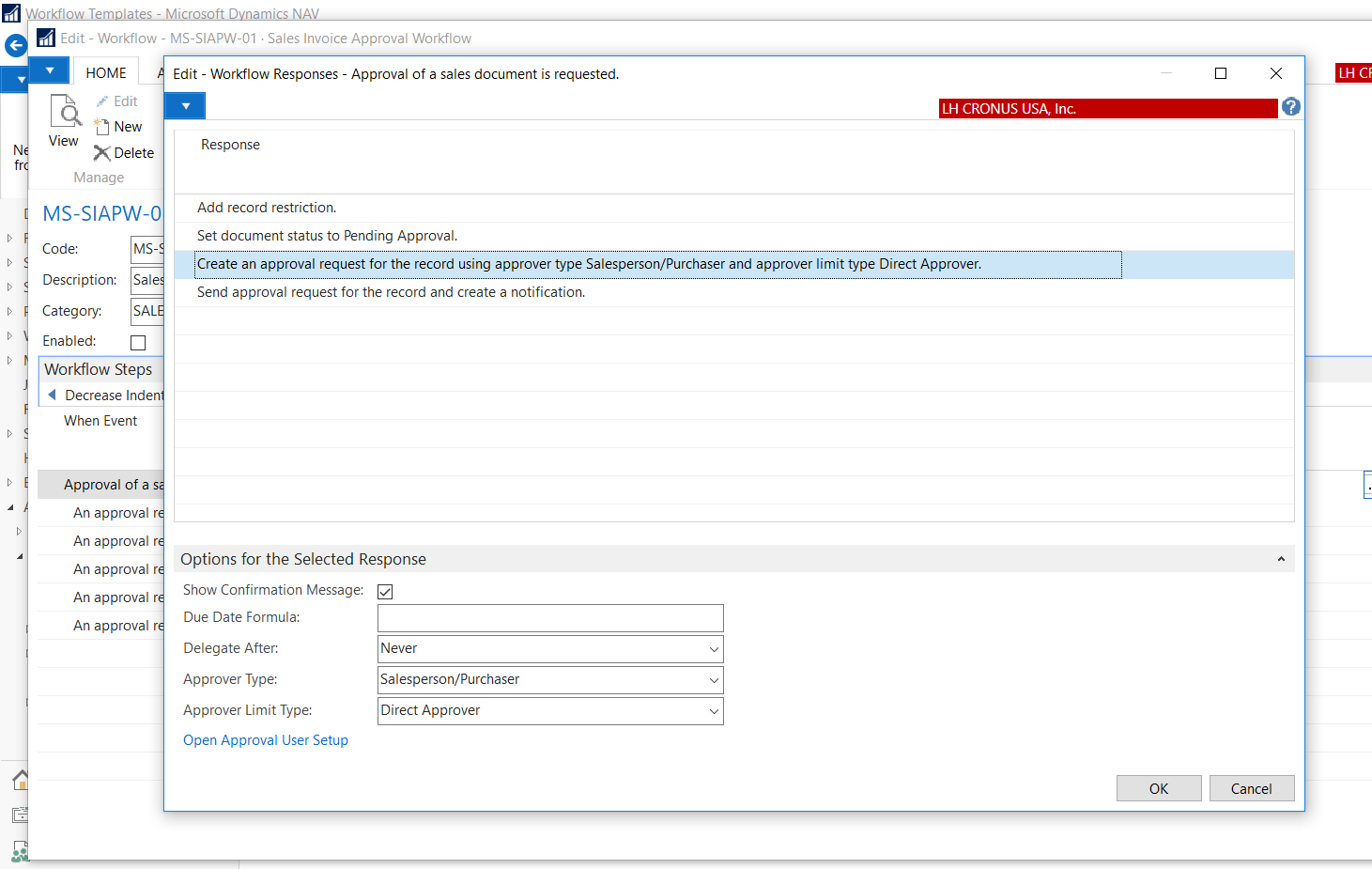
Task: Click the Delete X icon in Manage group
Action: [x=101, y=153]
